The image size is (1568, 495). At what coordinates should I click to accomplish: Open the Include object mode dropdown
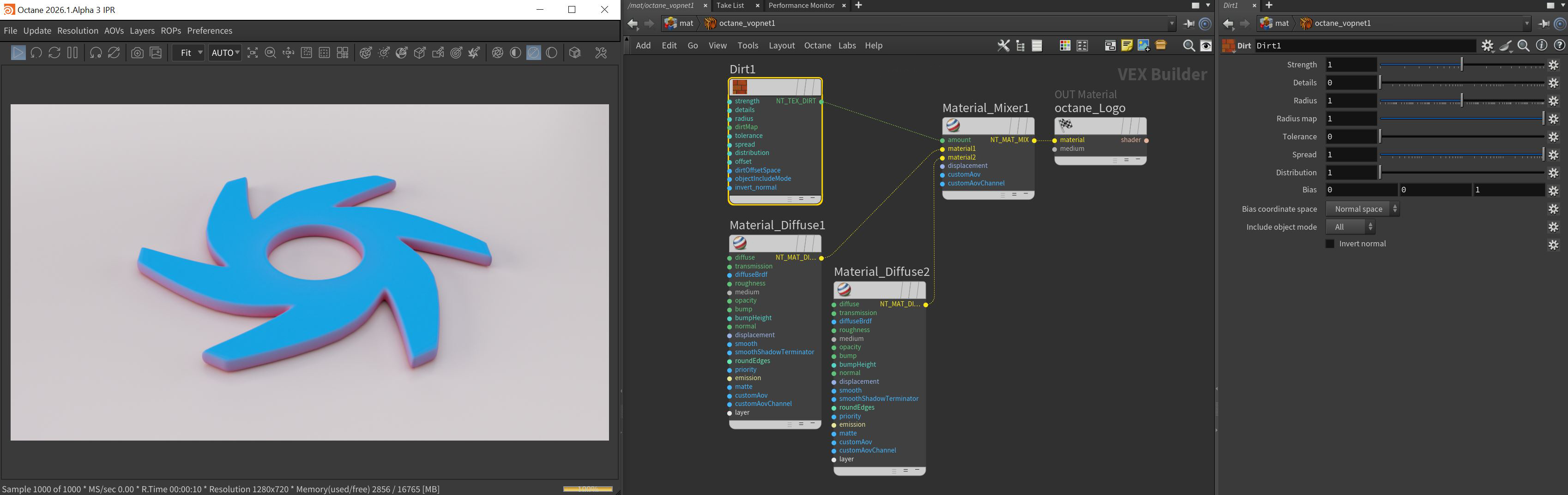pyautogui.click(x=1350, y=227)
